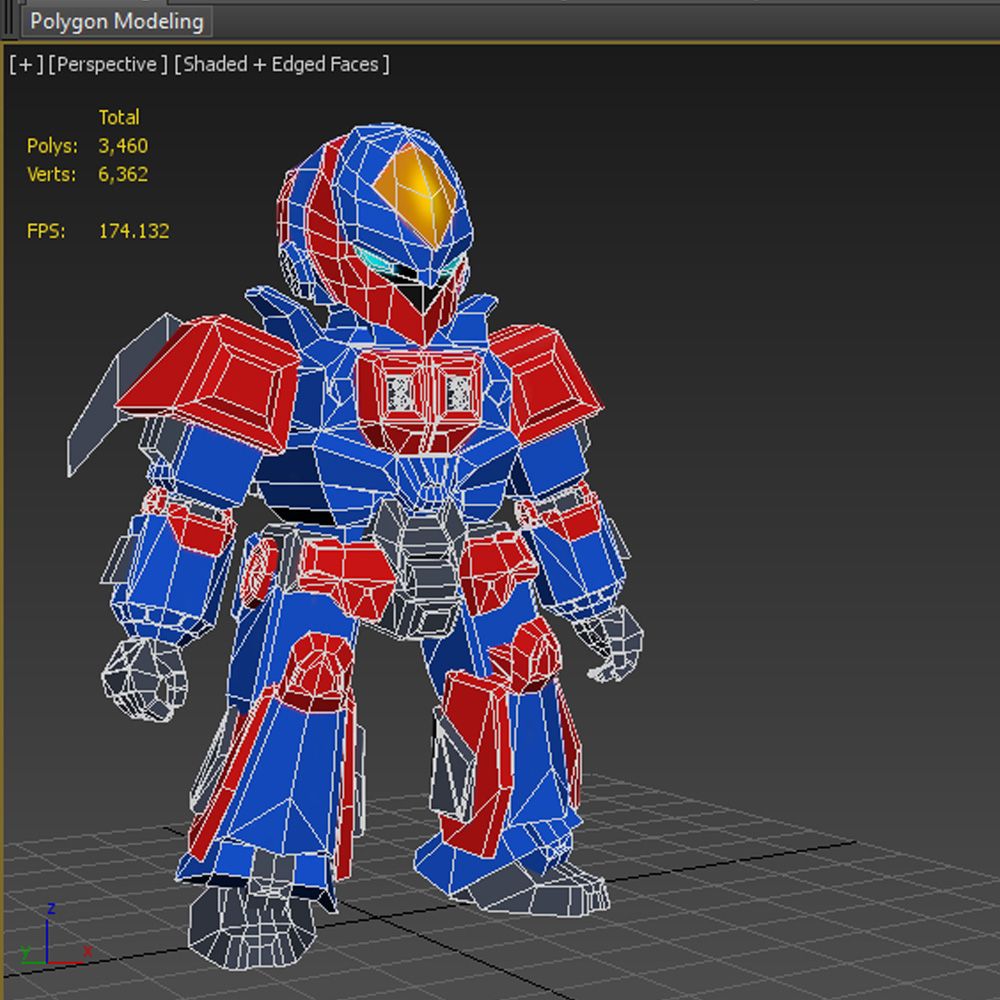Open the Perspective point-of-view label menu

click(x=107, y=63)
